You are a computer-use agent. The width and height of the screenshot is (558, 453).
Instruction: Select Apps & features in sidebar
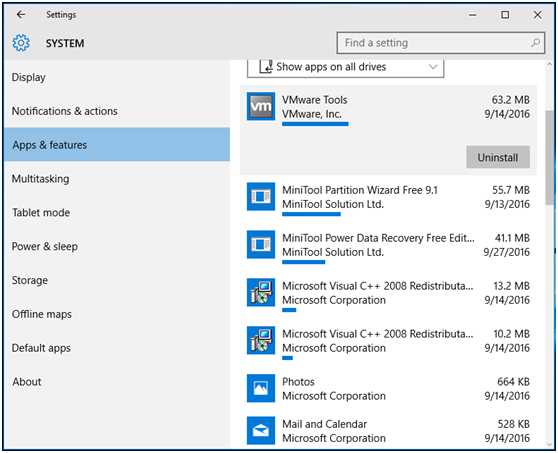pos(117,145)
